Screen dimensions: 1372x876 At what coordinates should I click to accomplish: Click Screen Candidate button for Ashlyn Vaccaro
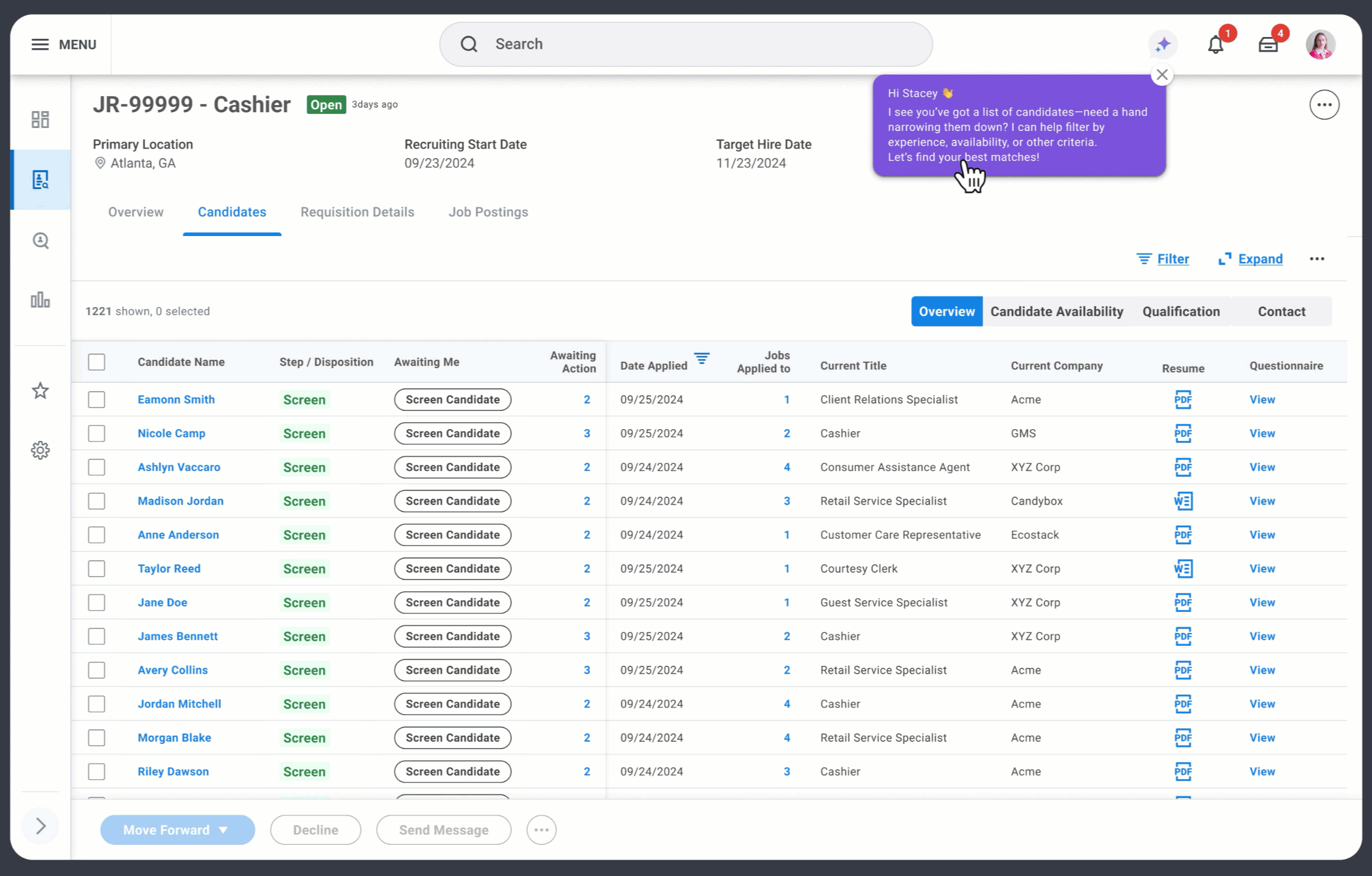(x=452, y=467)
